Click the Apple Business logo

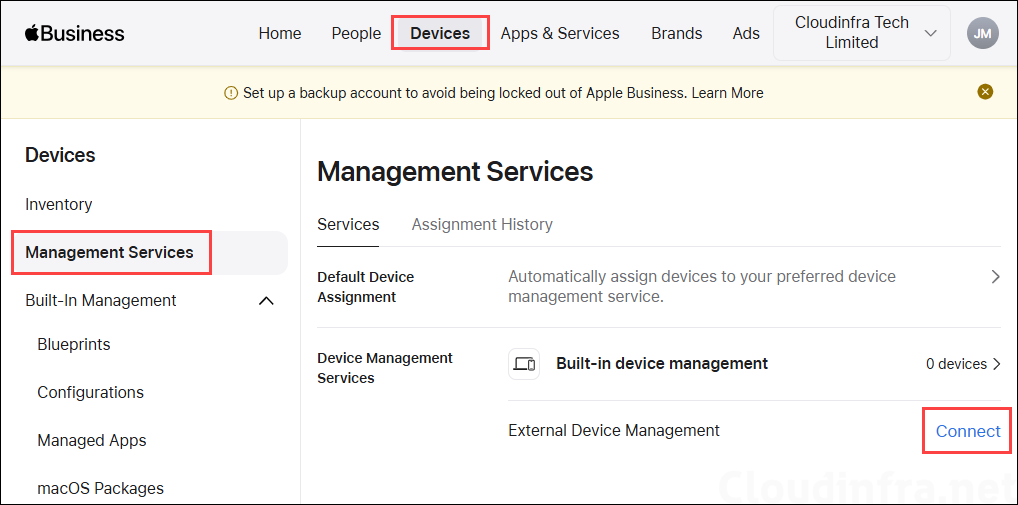tap(75, 33)
